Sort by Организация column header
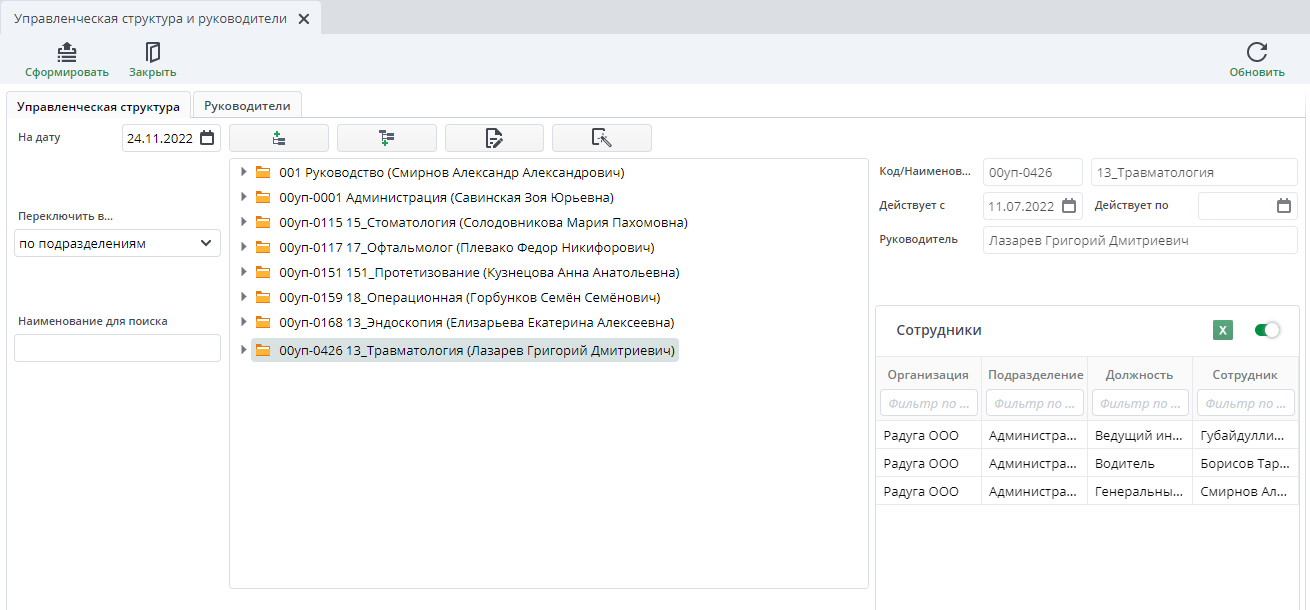This screenshot has height=610, width=1310. pyautogui.click(x=928, y=375)
